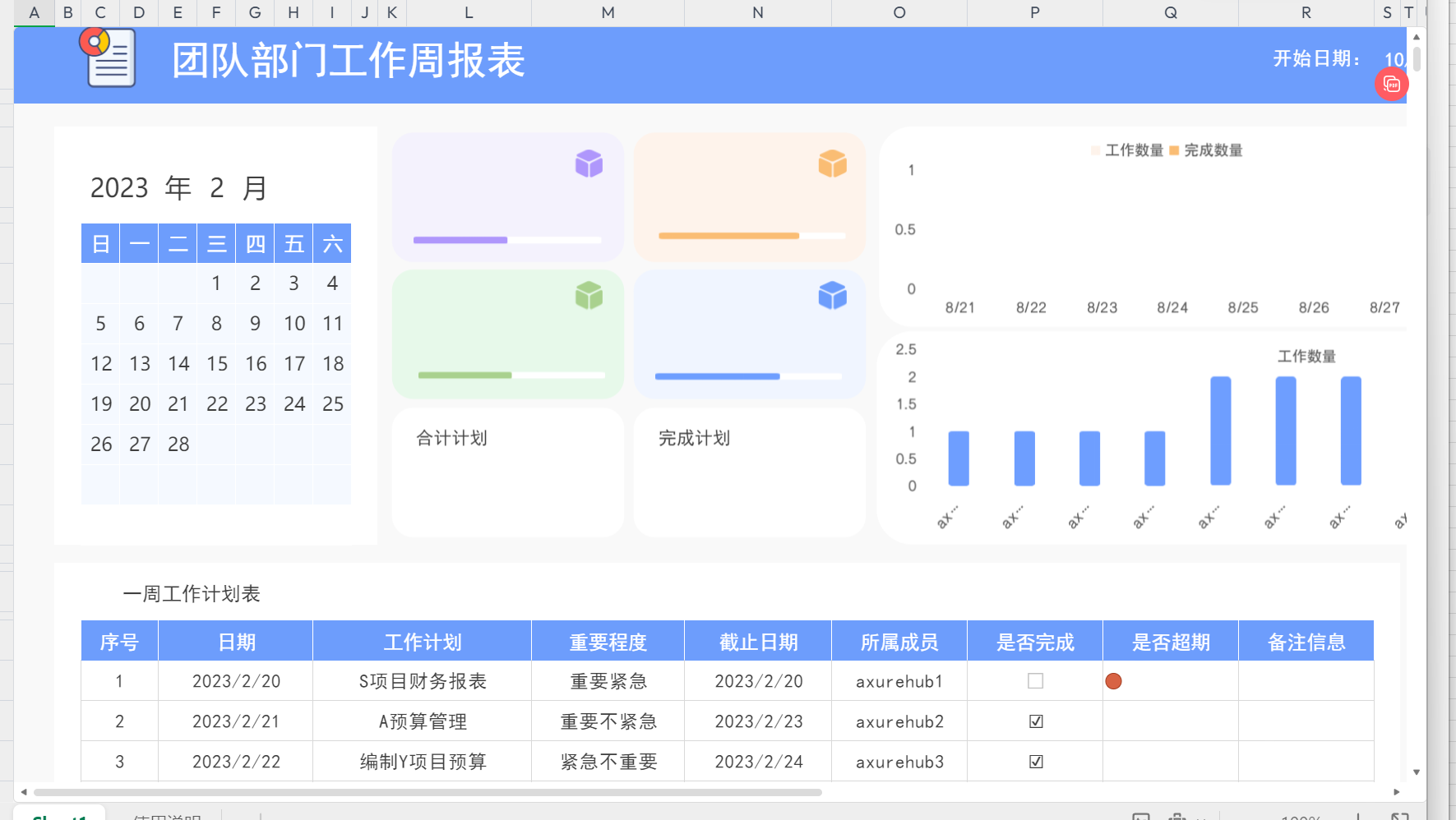This screenshot has height=820, width=1456.
Task: Click the red overdue dot in row 1
Action: click(x=1113, y=681)
